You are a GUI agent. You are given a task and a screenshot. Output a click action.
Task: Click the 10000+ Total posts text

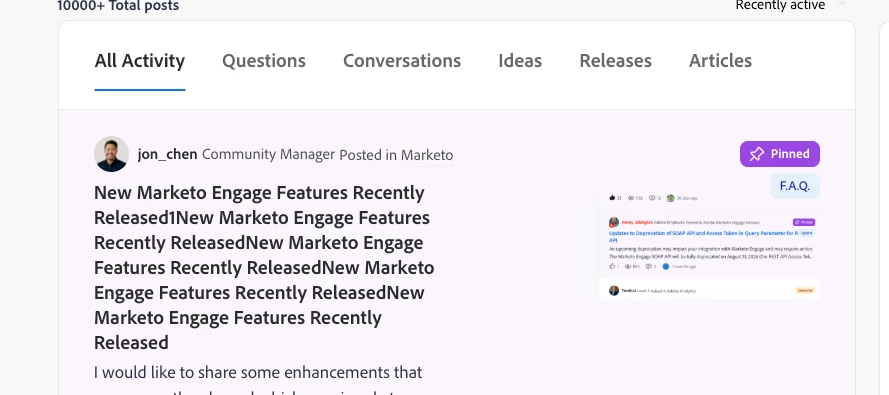coord(118,6)
